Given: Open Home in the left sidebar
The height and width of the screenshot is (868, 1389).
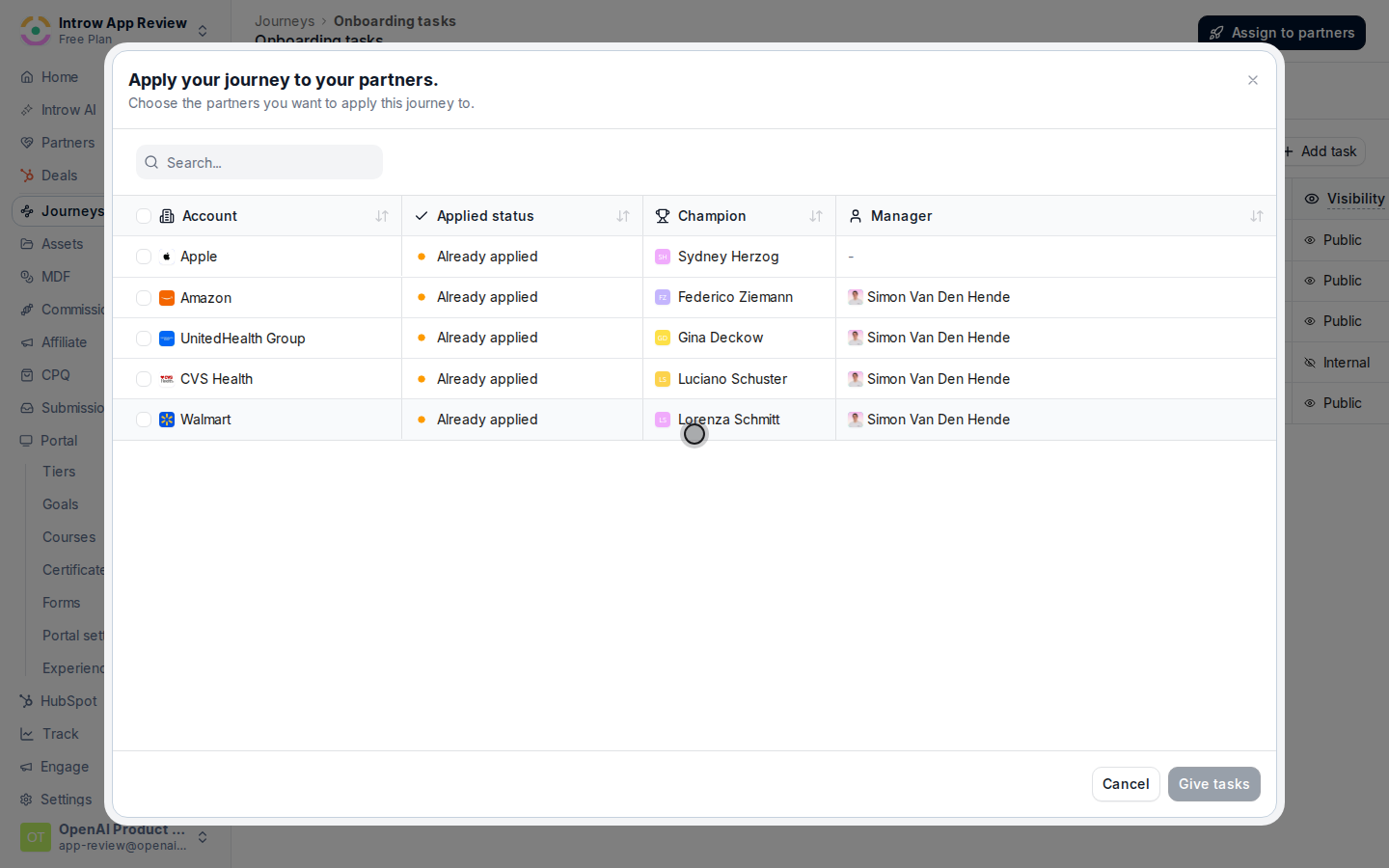Looking at the screenshot, I should coord(60,77).
